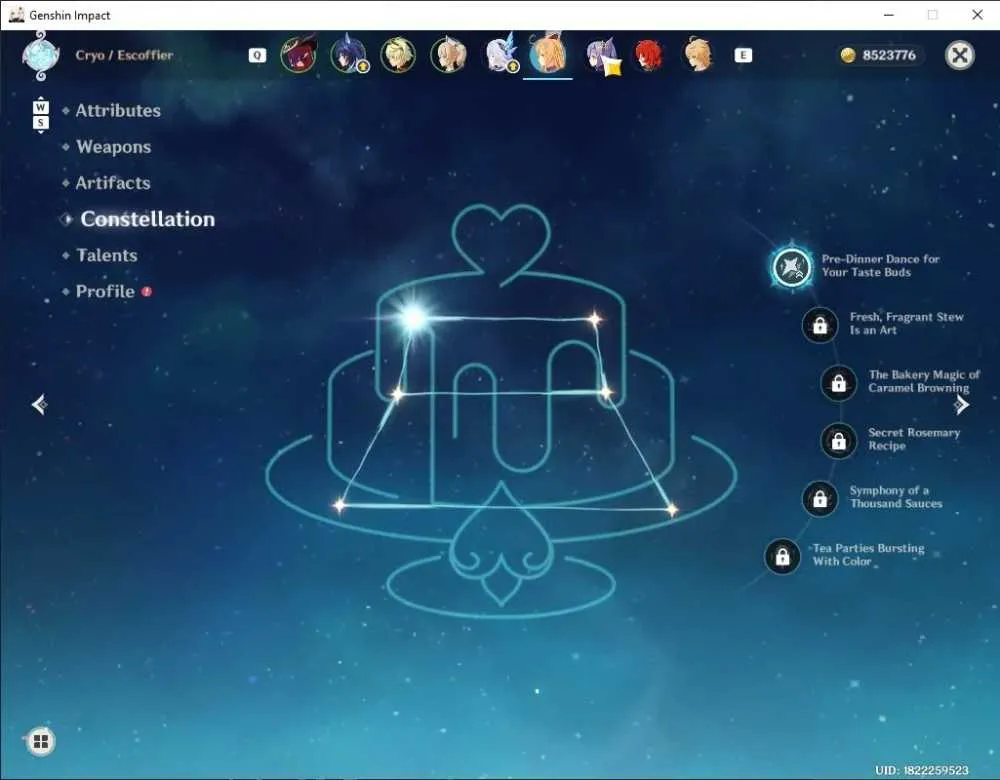The image size is (1000, 780).
Task: Open the Artifacts menu
Action: (113, 183)
